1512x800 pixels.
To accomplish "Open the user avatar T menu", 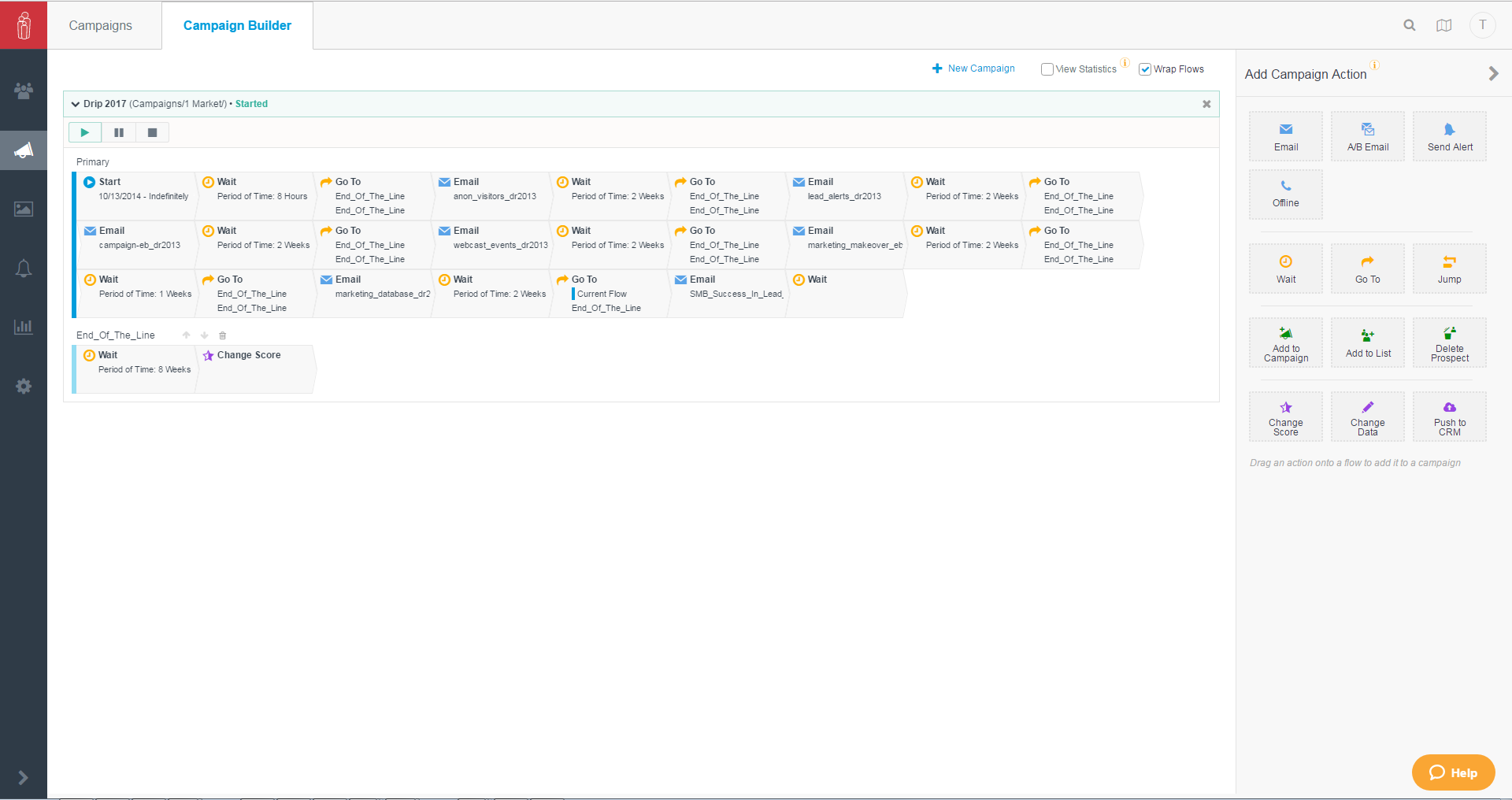I will coord(1482,25).
